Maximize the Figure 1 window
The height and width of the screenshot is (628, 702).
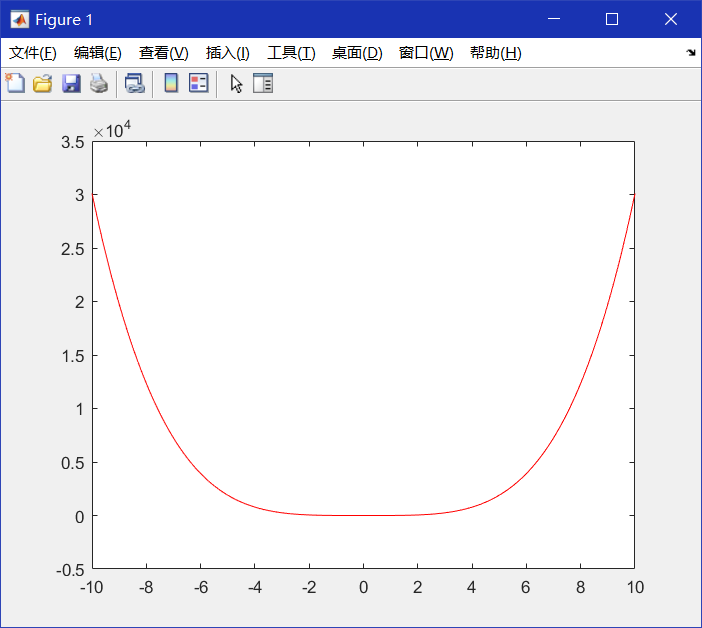pos(612,19)
